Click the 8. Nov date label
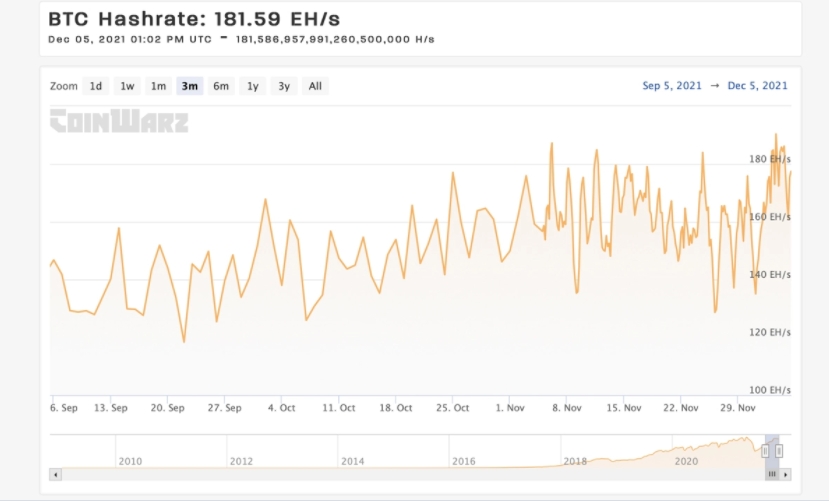The height and width of the screenshot is (501, 829). (567, 408)
